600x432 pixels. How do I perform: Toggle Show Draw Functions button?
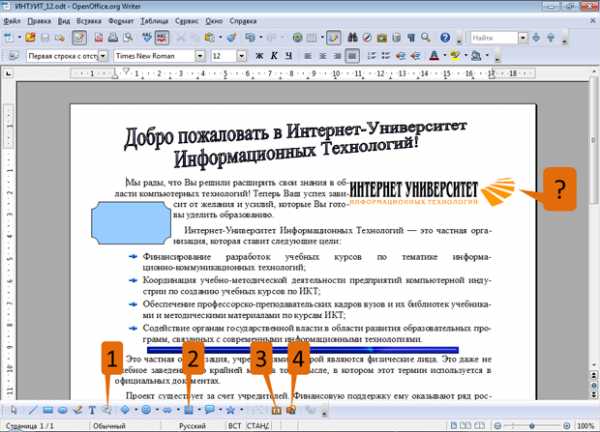coord(333,37)
